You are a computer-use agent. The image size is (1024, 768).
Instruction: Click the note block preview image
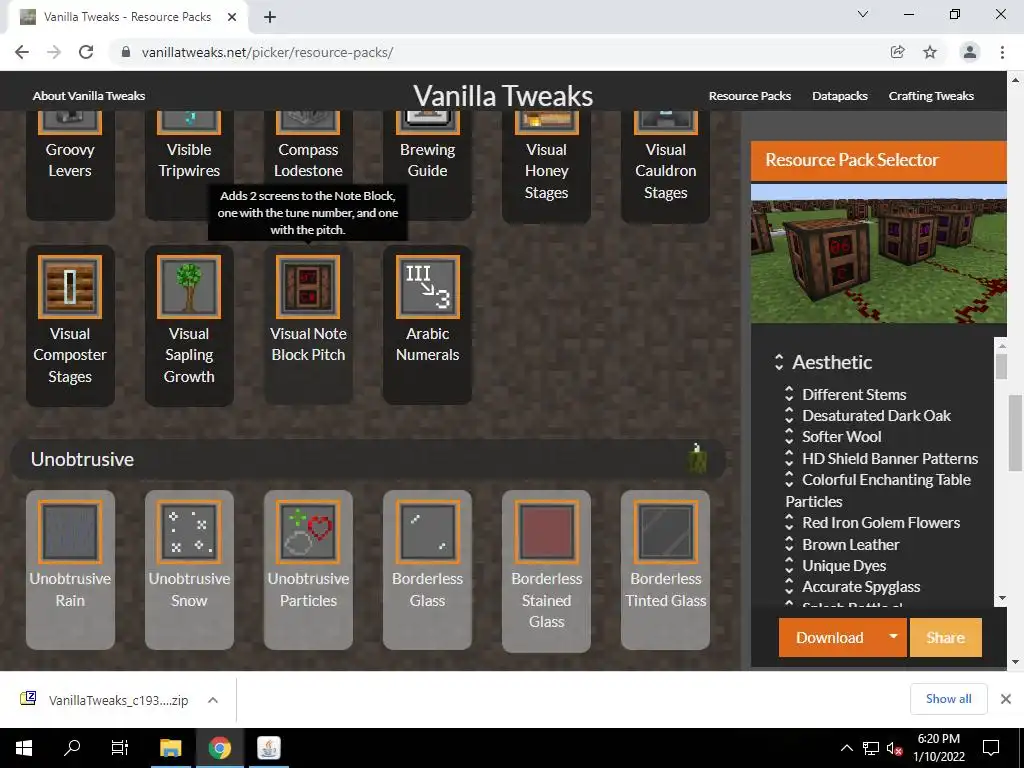pyautogui.click(x=878, y=253)
